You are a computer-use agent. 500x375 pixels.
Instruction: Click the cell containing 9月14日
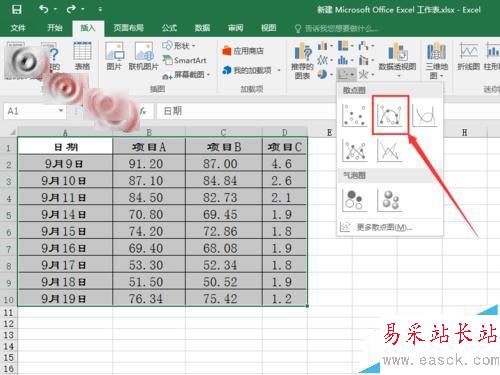pos(65,214)
